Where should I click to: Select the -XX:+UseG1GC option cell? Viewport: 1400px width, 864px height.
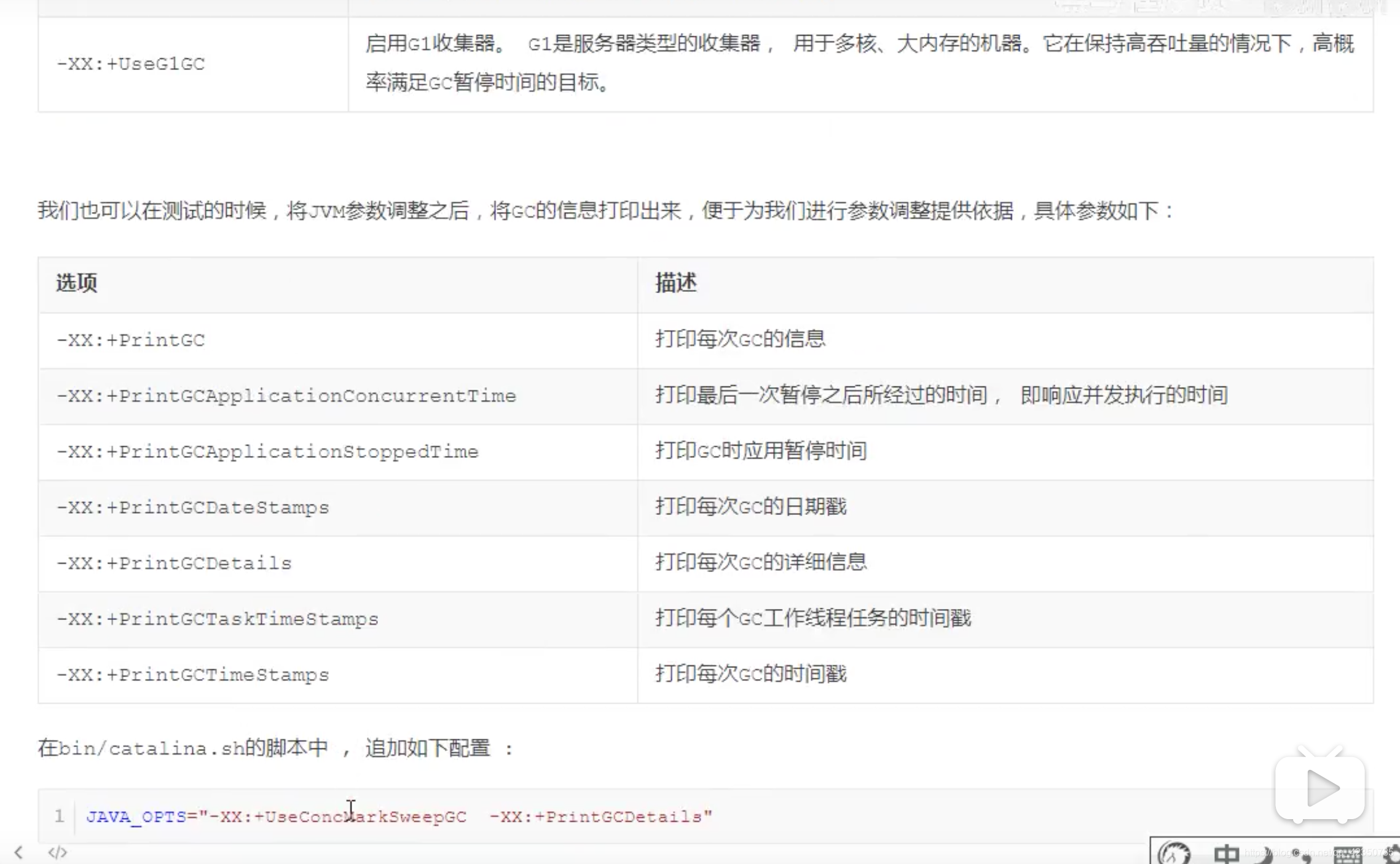(x=193, y=65)
